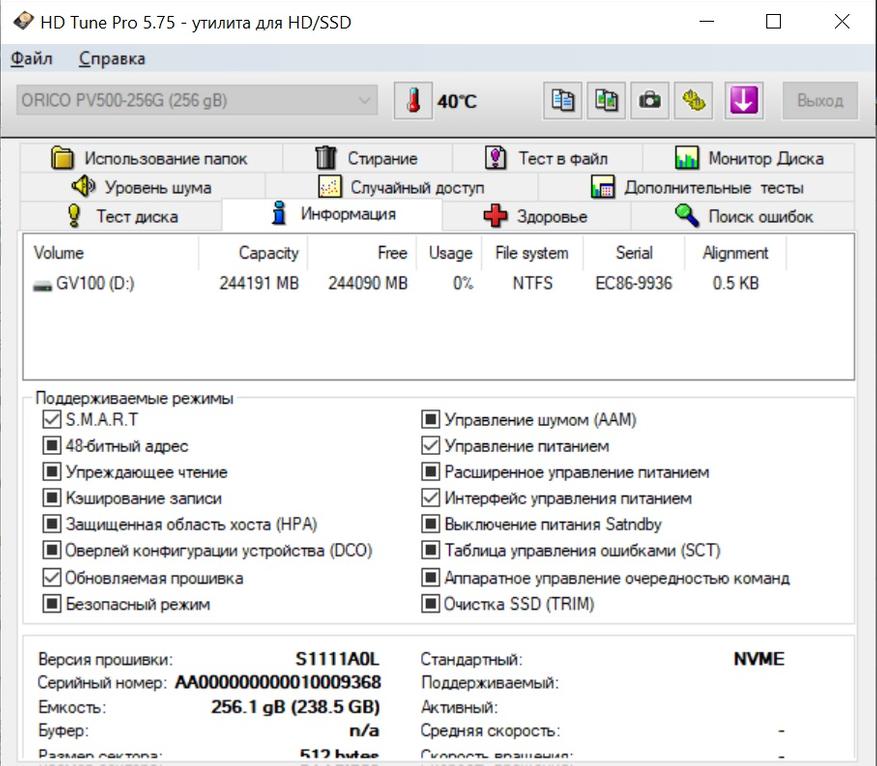Toggle Защищенная область хоста (HPA) checkbox
The height and width of the screenshot is (766, 877).
(x=51, y=524)
